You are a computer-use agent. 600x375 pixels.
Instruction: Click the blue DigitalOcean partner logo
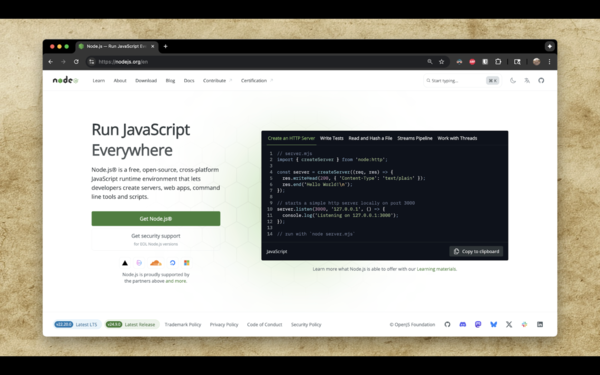pyautogui.click(x=173, y=263)
